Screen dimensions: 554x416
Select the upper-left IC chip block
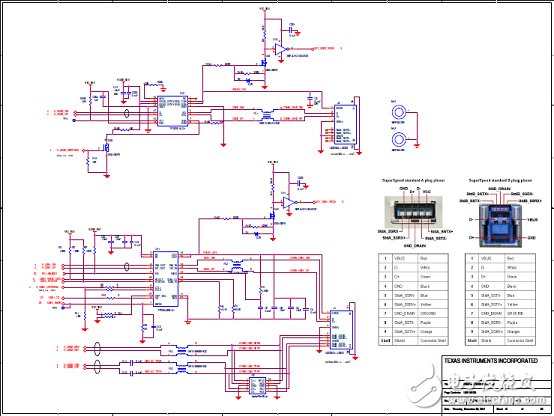point(172,111)
